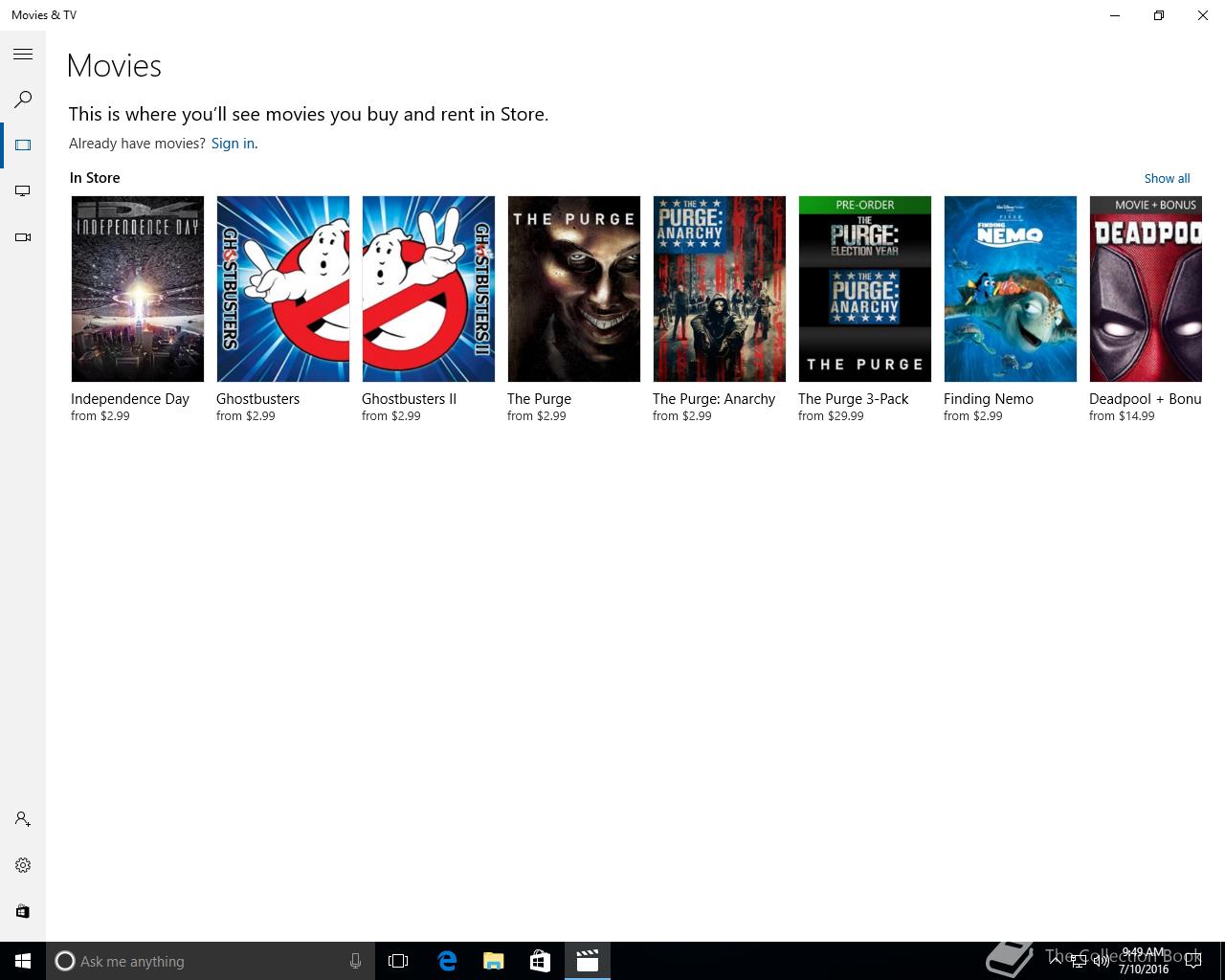Open the account sign-in icon
Viewport: 1225px width, 980px height.
coord(23,819)
